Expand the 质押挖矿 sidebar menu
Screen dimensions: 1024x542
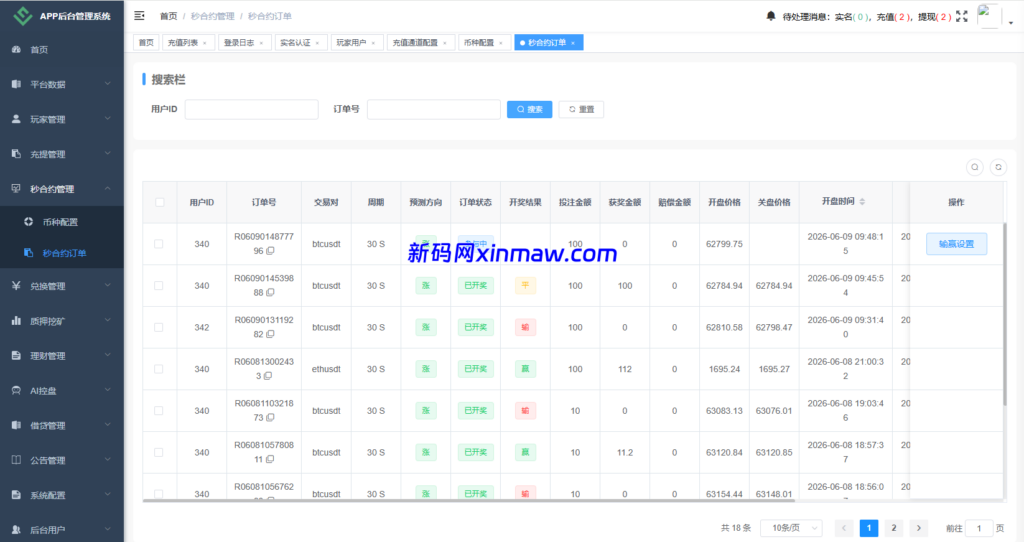point(62,321)
